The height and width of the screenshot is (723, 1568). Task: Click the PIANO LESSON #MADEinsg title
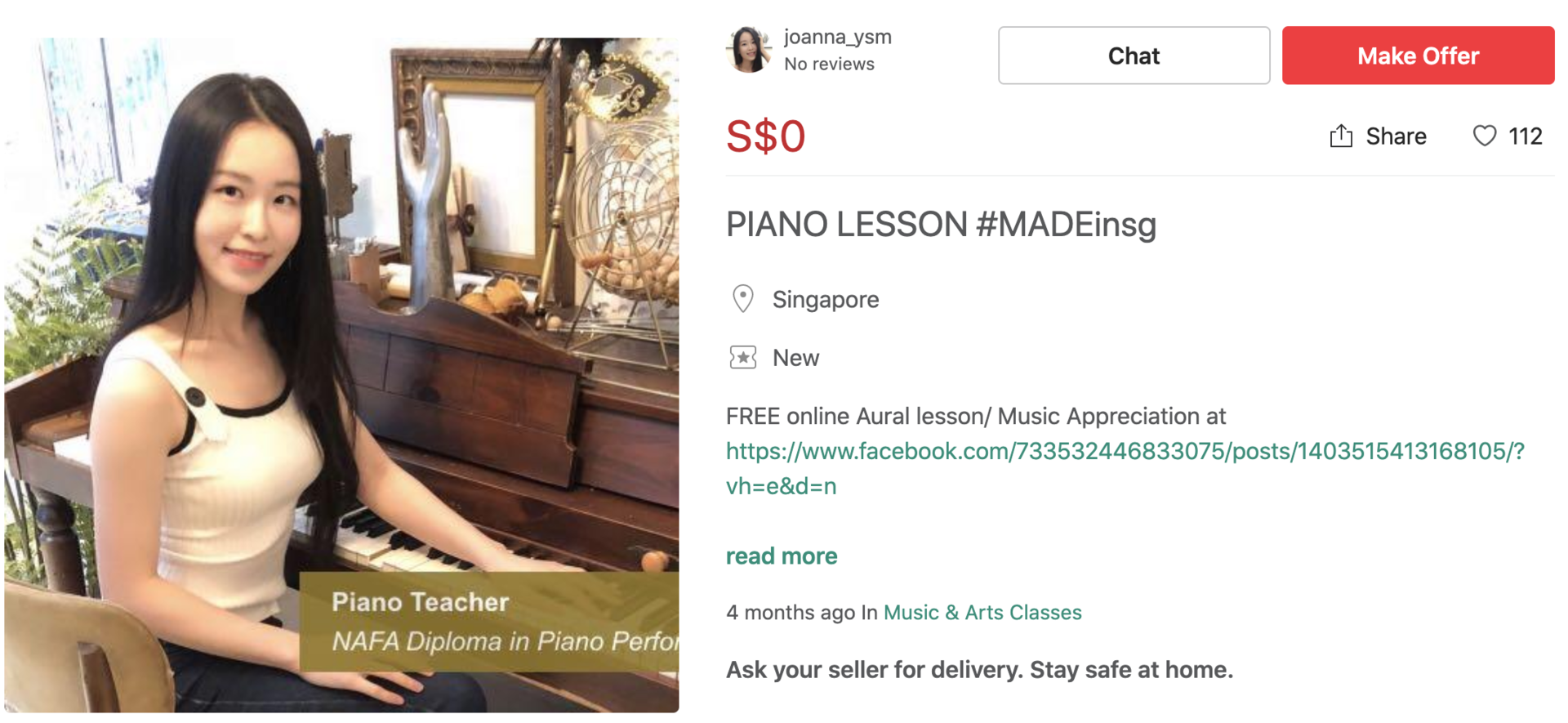pos(941,225)
